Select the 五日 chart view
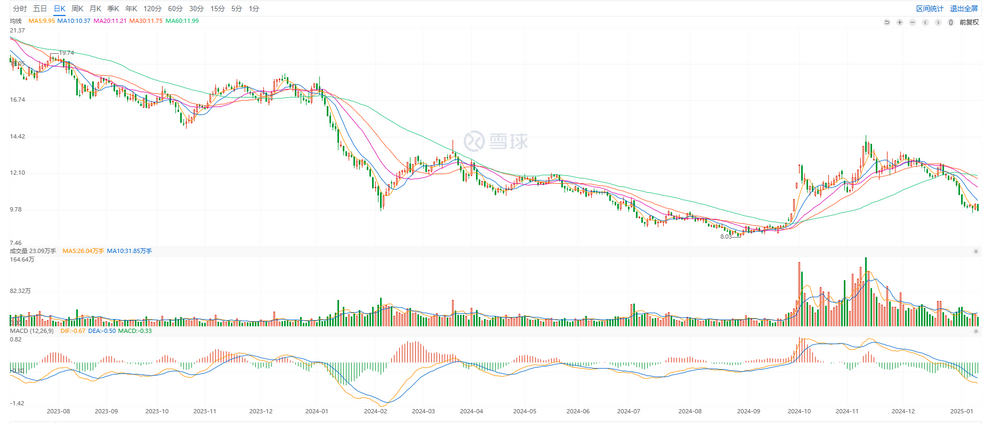 pos(40,8)
